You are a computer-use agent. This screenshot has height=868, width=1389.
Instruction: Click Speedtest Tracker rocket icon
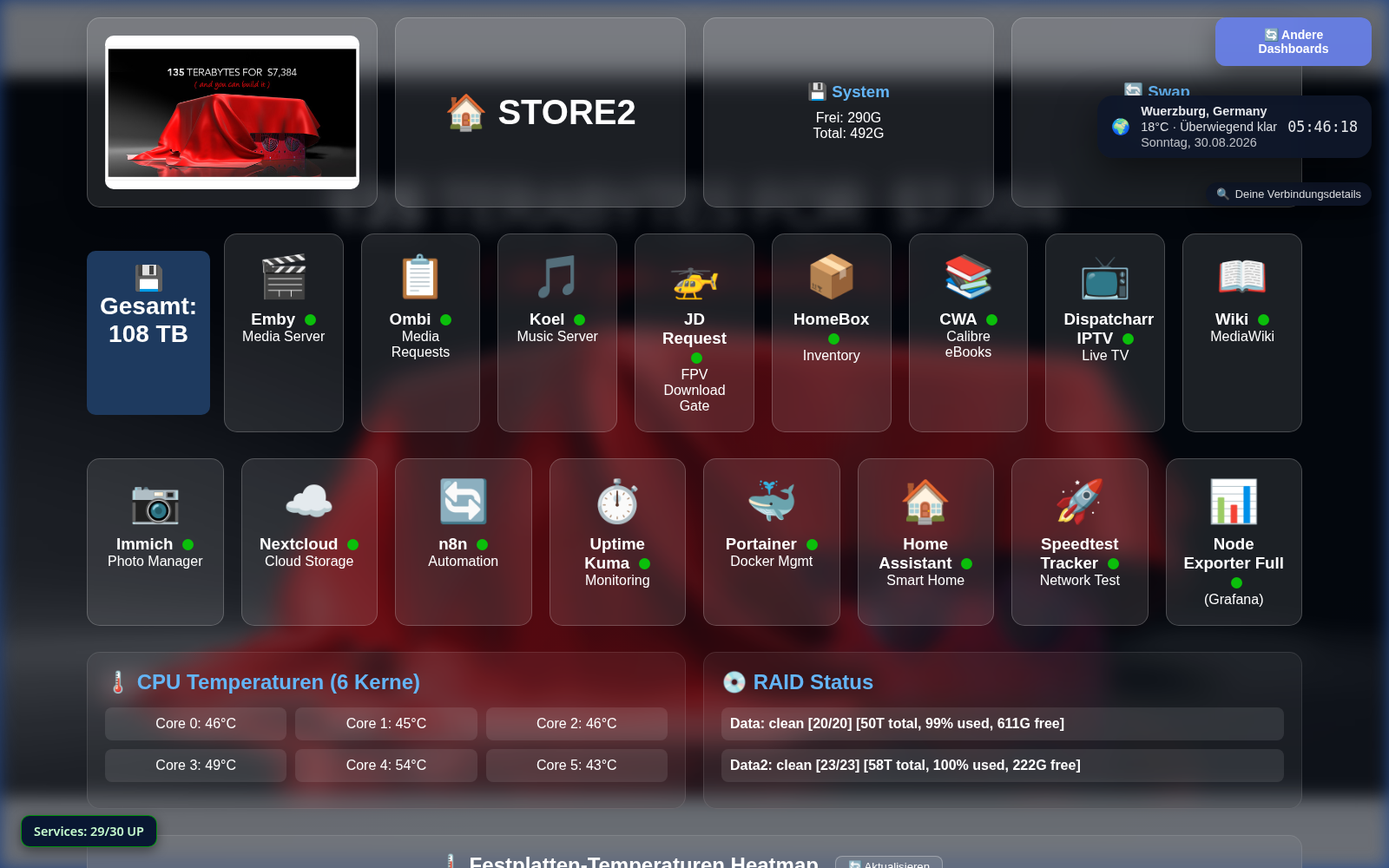click(x=1080, y=502)
